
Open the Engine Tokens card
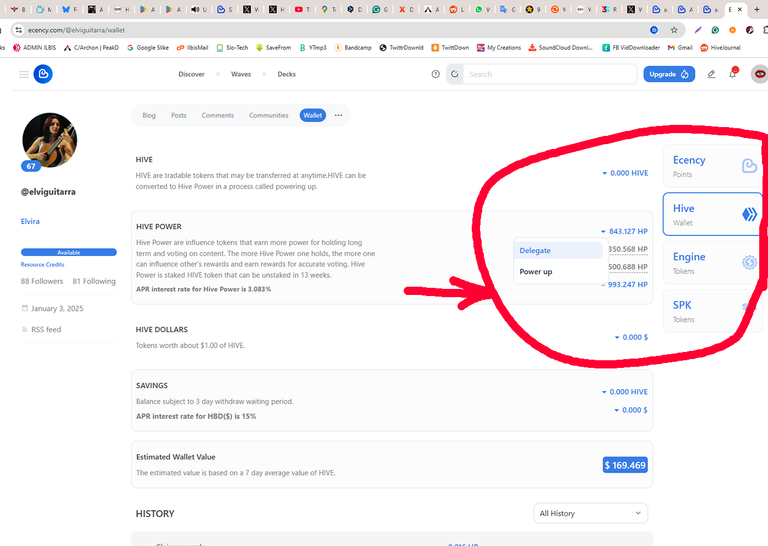point(713,262)
